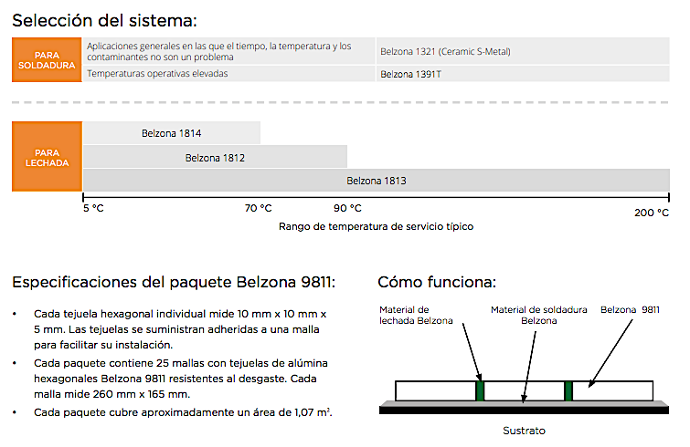
Task: Select the Belzona 1813 temperature bar
Action: coord(376,181)
